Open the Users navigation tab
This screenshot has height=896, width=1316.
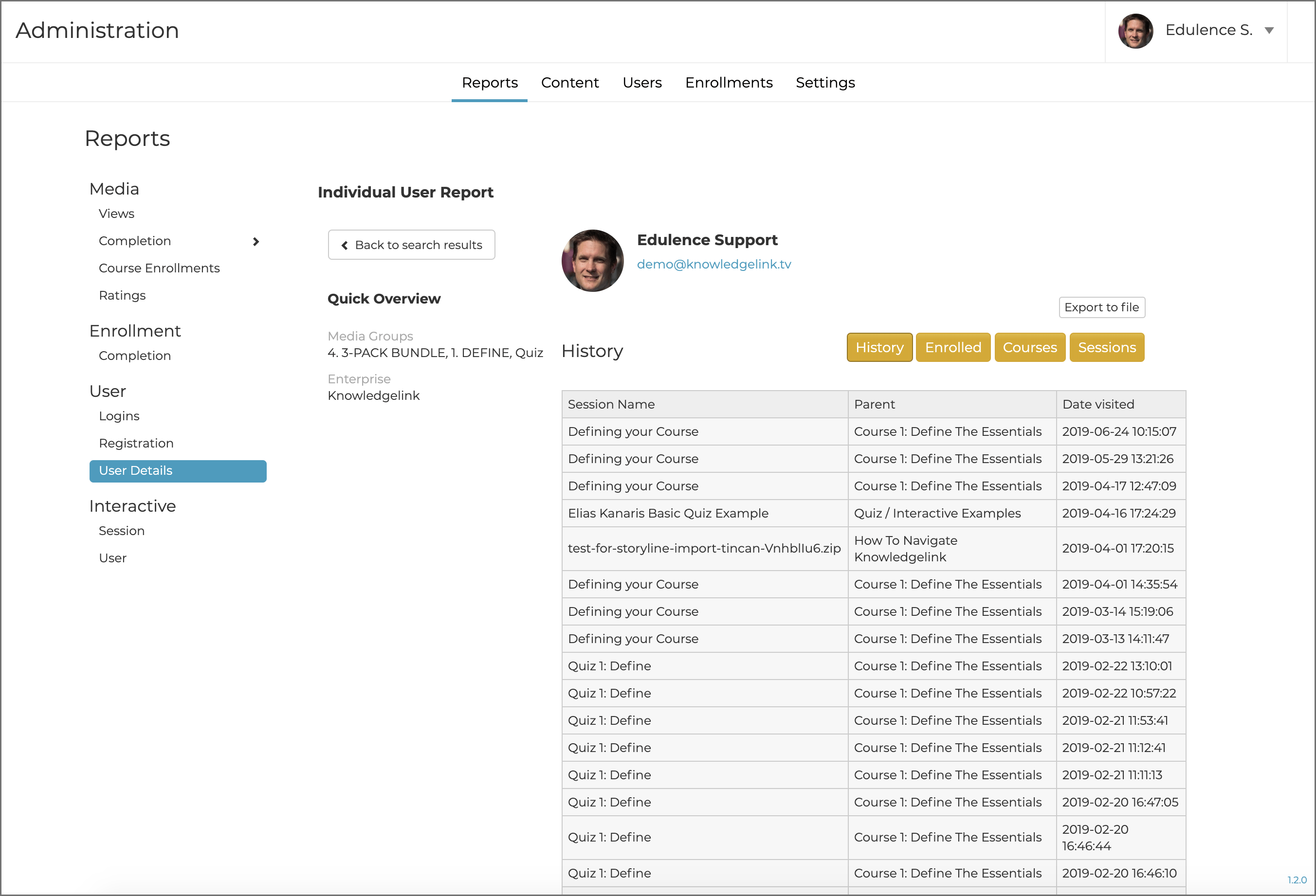641,83
